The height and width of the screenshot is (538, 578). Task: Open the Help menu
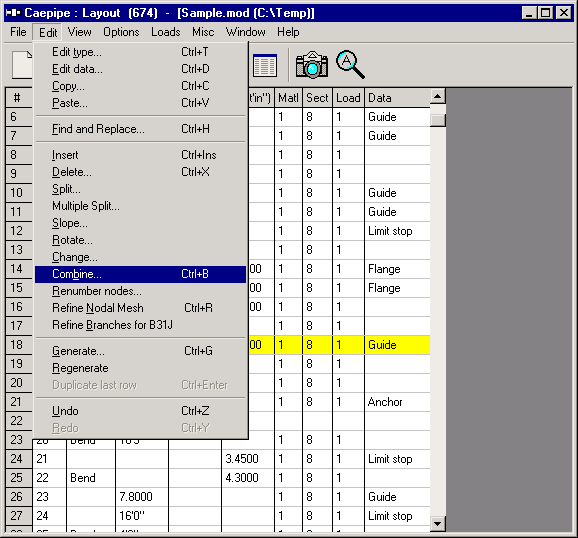[288, 32]
